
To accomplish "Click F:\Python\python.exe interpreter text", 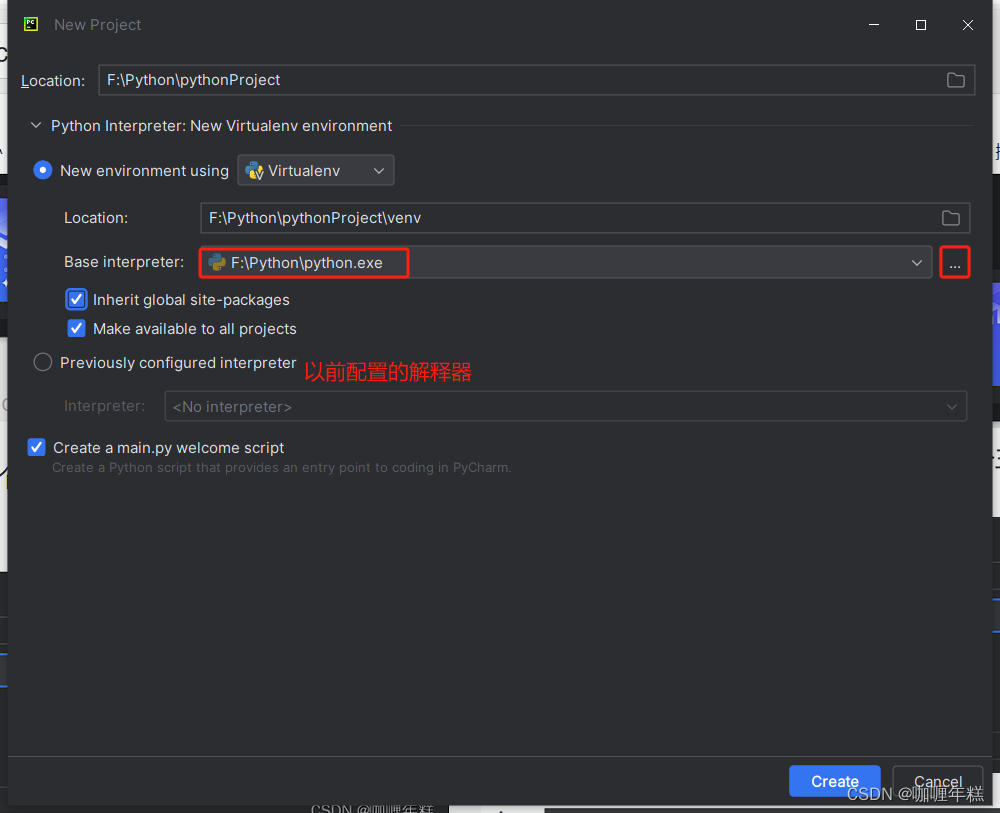I will [307, 263].
